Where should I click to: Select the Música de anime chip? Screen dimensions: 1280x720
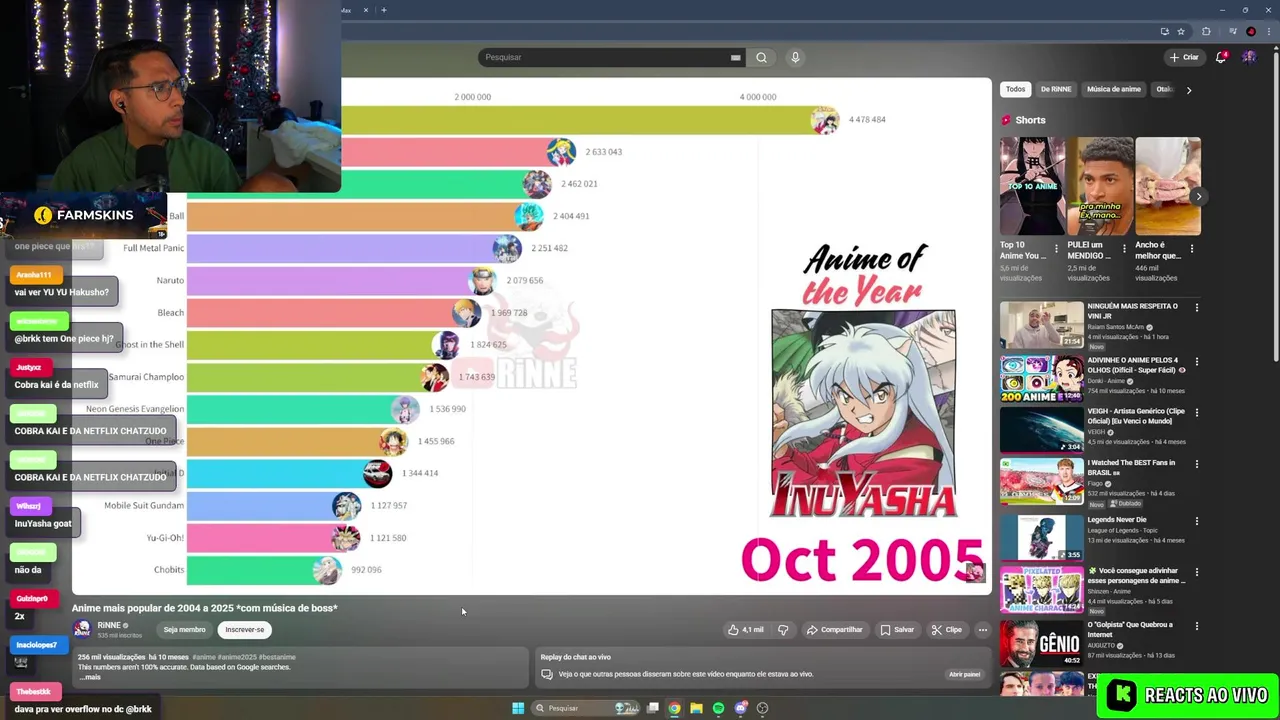[x=1114, y=89]
